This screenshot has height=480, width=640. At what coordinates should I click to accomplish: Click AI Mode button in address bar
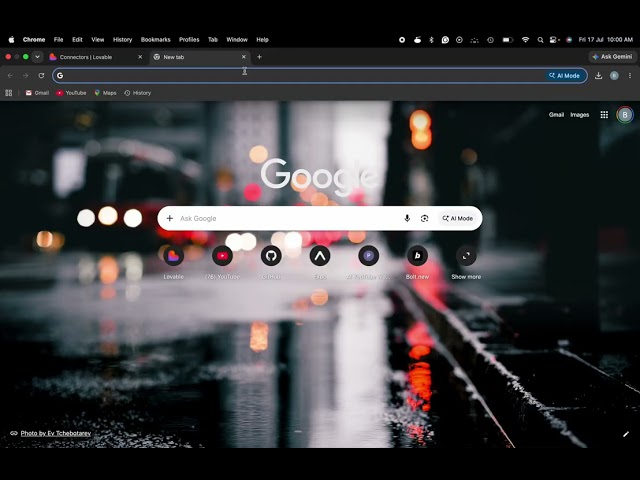(x=564, y=76)
